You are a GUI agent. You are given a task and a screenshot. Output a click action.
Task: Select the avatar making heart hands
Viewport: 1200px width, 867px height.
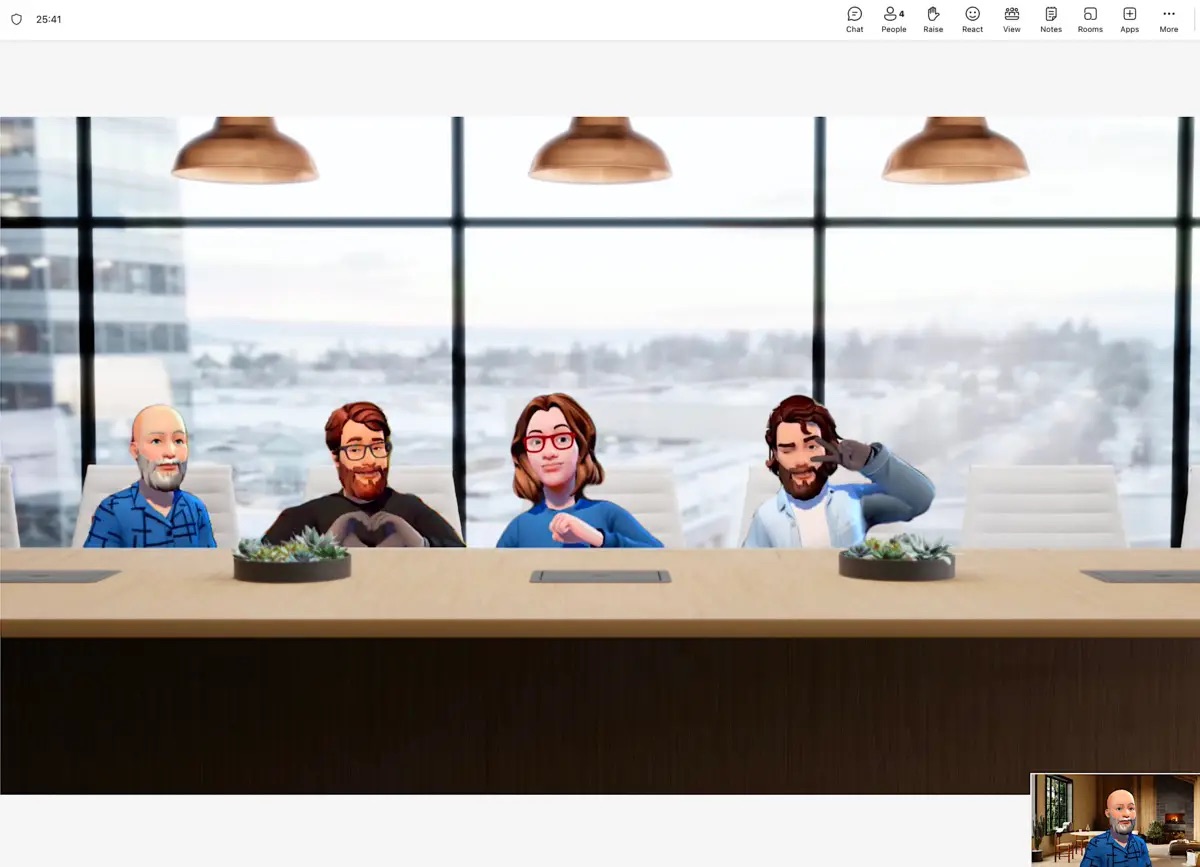click(362, 475)
